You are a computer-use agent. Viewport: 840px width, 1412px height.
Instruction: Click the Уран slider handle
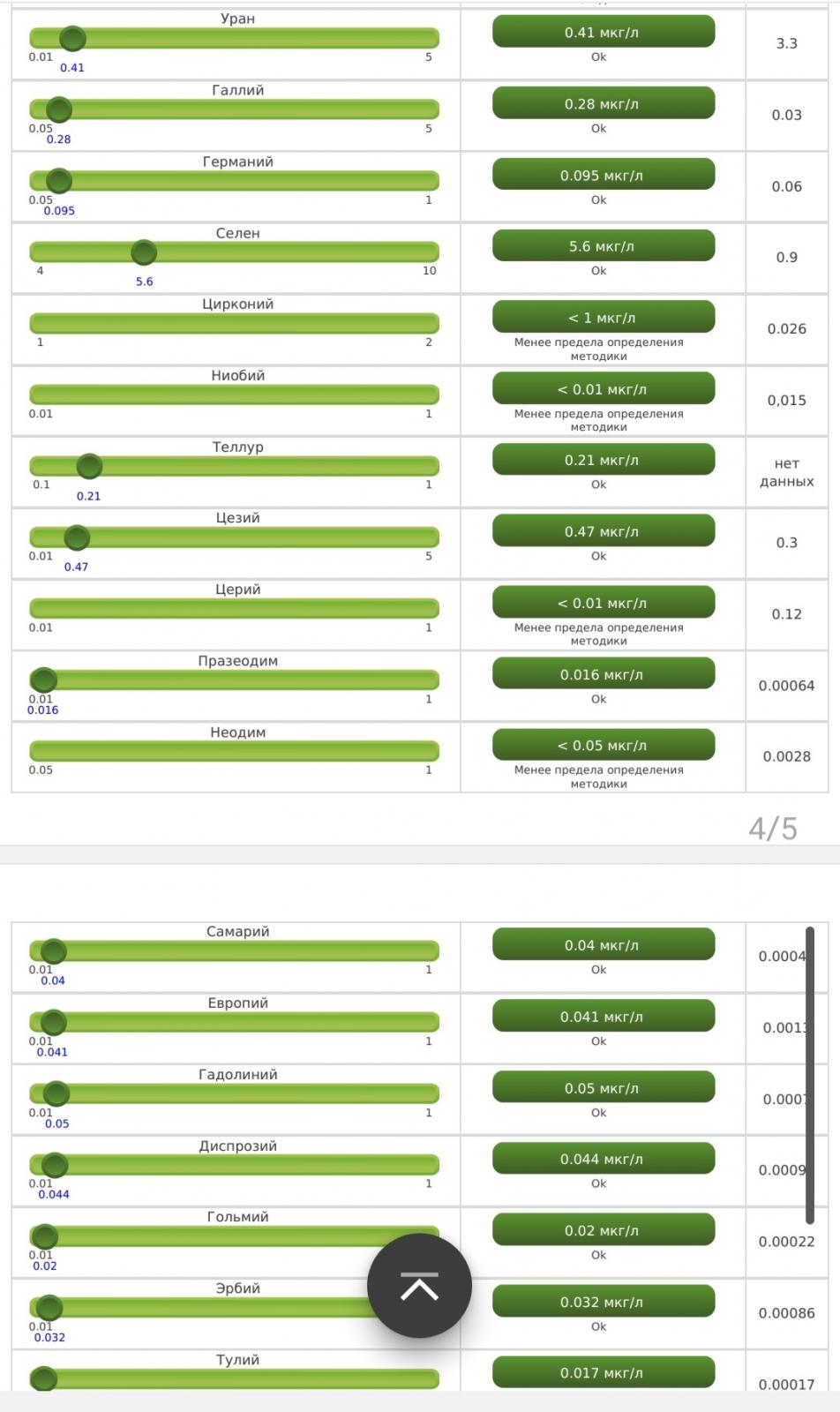(x=72, y=38)
